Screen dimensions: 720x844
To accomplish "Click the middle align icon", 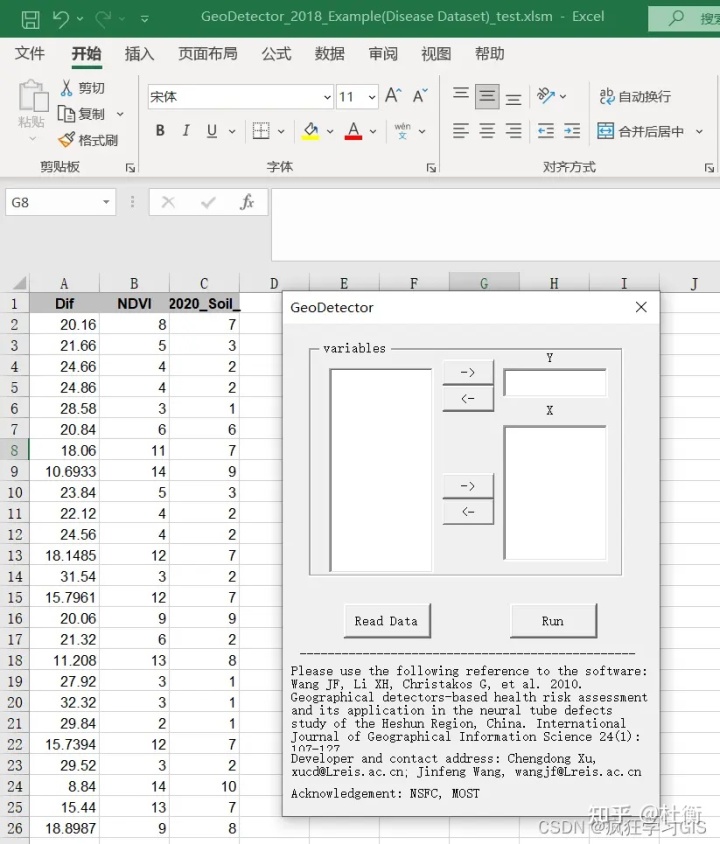I will (487, 96).
